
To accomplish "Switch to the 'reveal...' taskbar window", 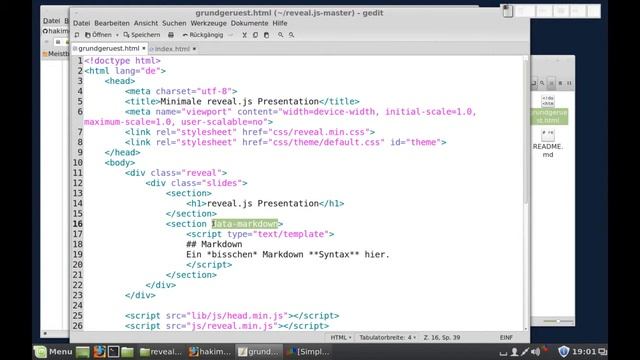I will (x=160, y=352).
